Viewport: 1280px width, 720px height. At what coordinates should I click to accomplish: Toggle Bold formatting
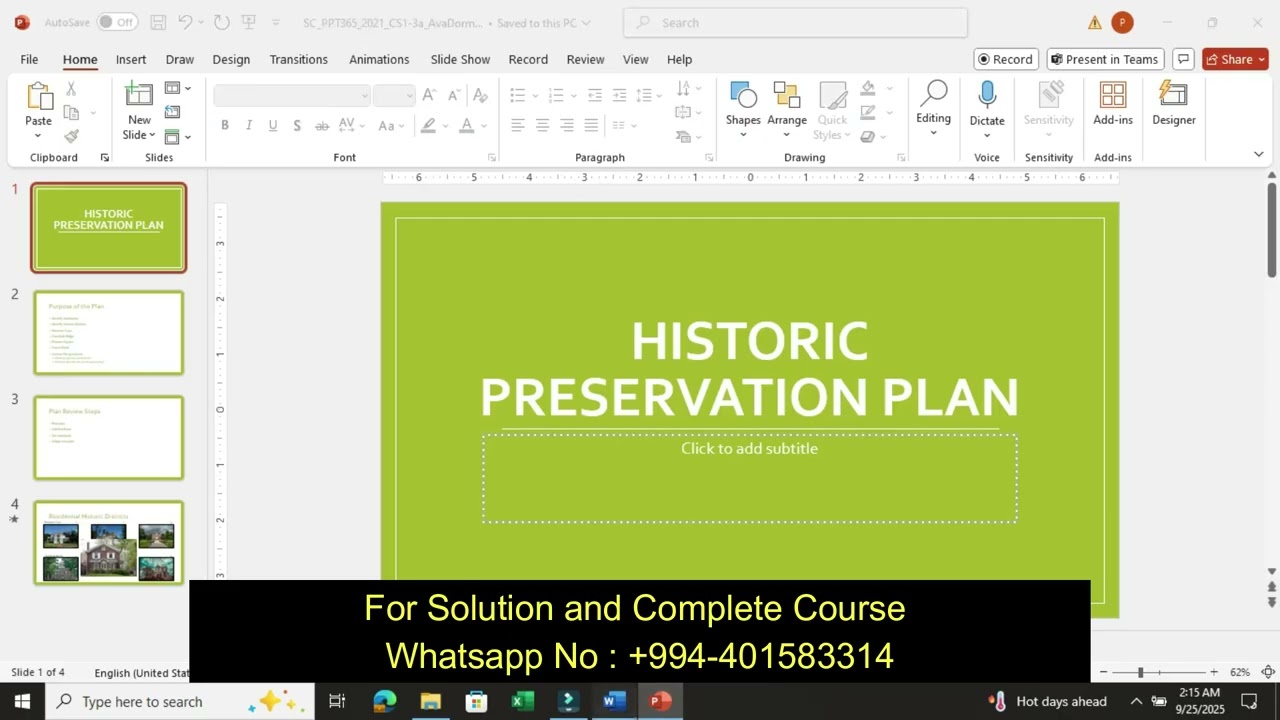(225, 125)
